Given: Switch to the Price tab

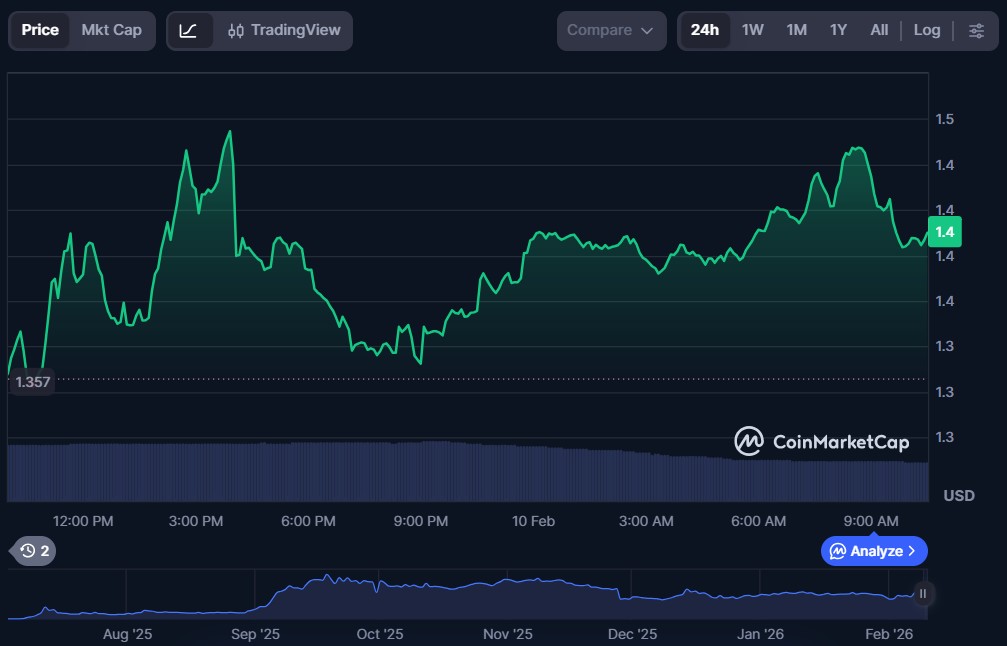Looking at the screenshot, I should pos(40,30).
